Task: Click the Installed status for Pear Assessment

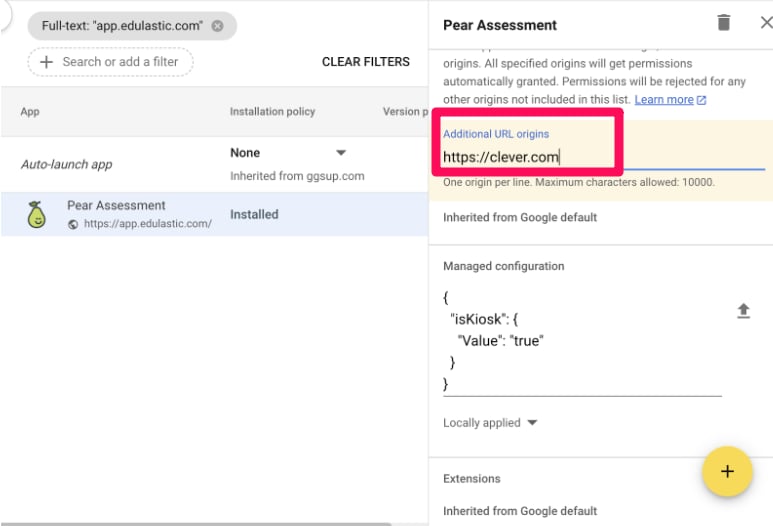Action: point(254,214)
